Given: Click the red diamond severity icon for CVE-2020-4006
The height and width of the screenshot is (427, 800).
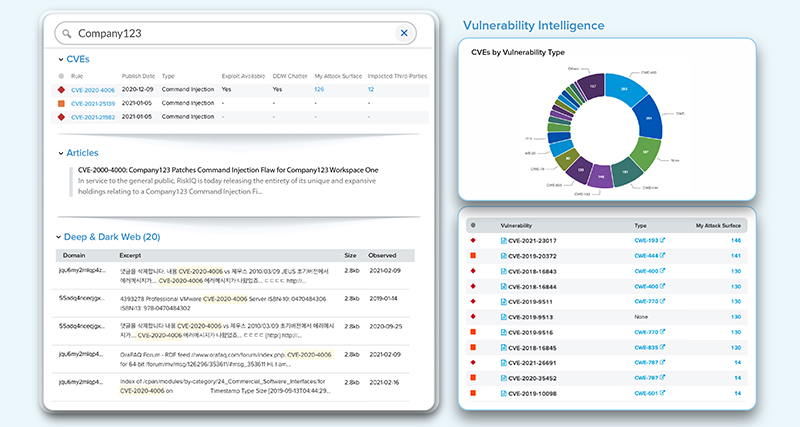Looking at the screenshot, I should pos(61,90).
